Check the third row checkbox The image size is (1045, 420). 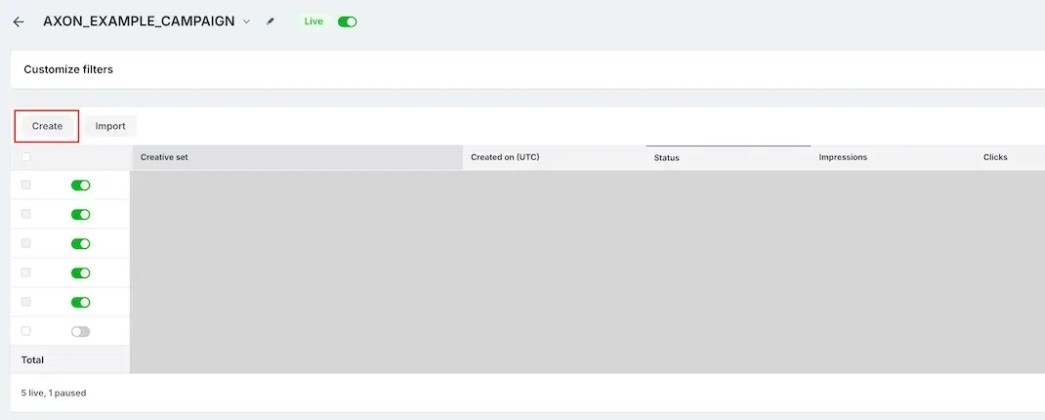pos(25,243)
